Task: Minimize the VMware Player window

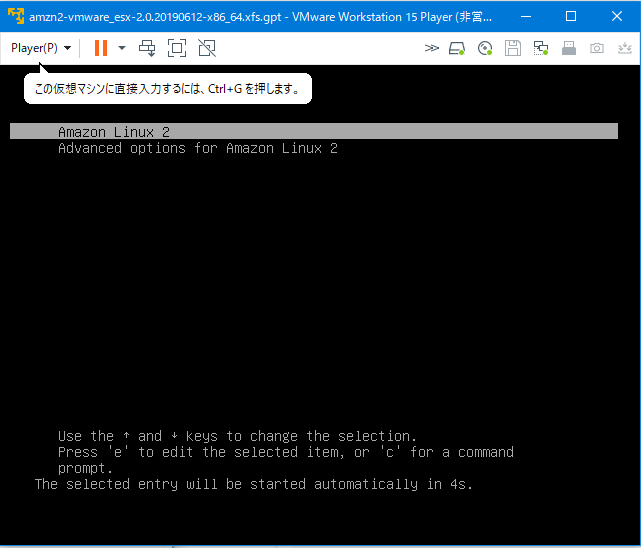Action: point(526,16)
